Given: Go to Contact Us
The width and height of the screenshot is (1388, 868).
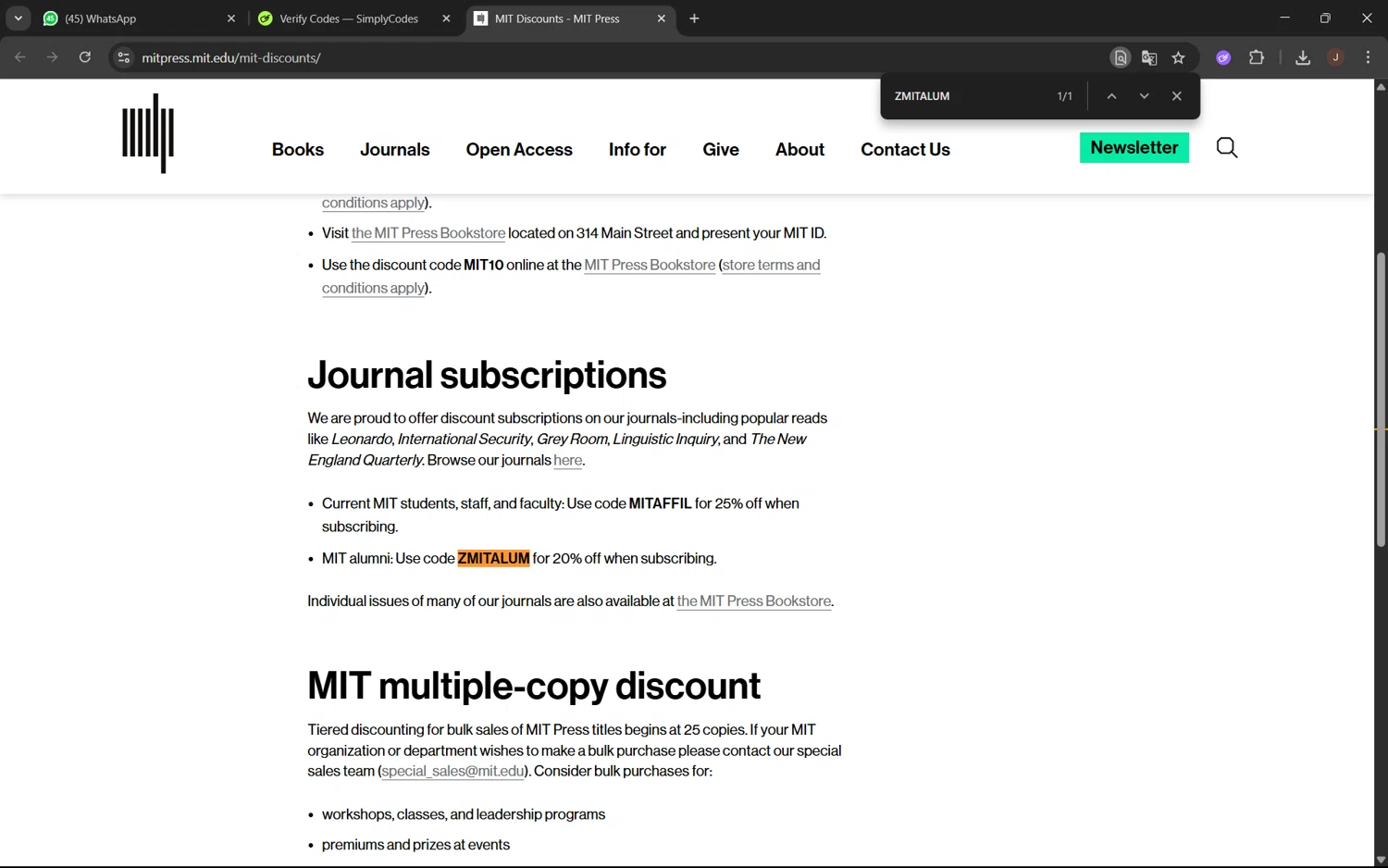Looking at the screenshot, I should coord(905,150).
